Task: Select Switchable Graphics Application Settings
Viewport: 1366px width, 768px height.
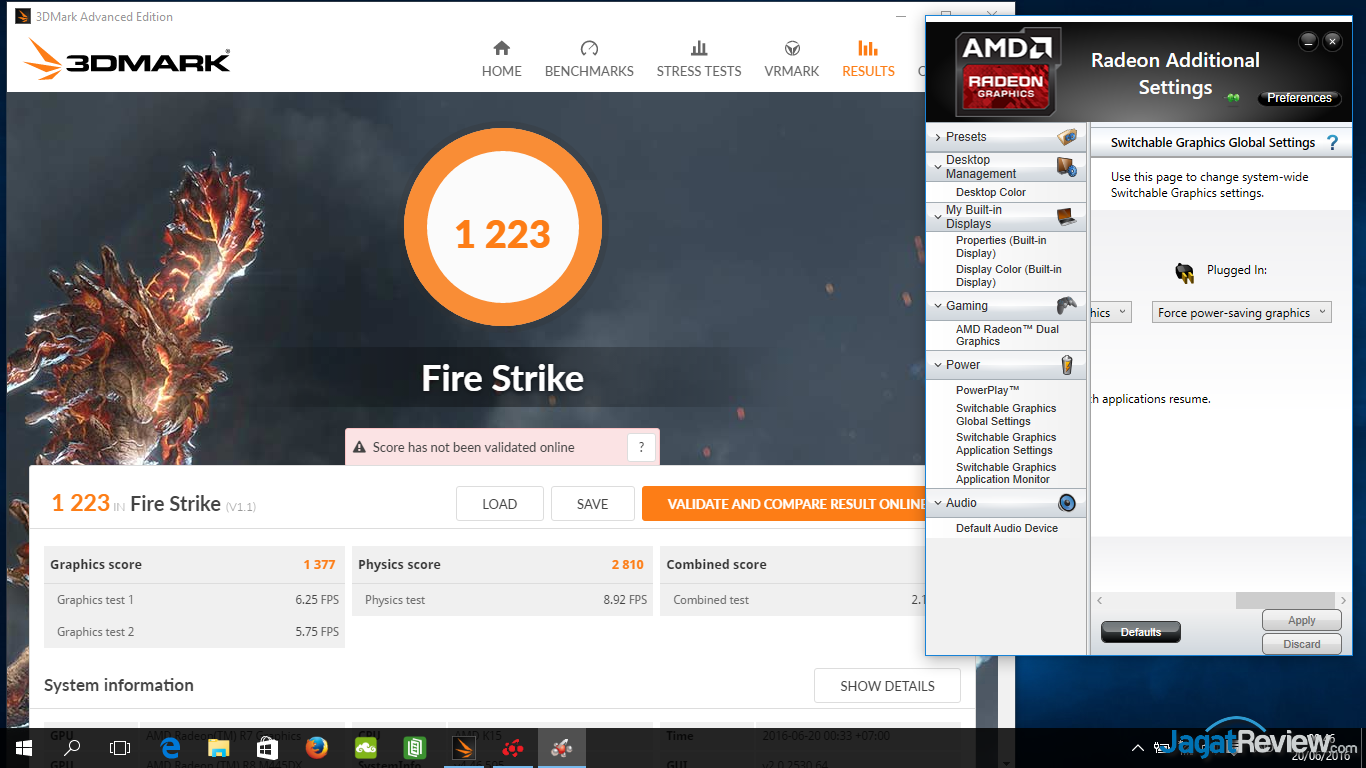Action: (x=1005, y=444)
